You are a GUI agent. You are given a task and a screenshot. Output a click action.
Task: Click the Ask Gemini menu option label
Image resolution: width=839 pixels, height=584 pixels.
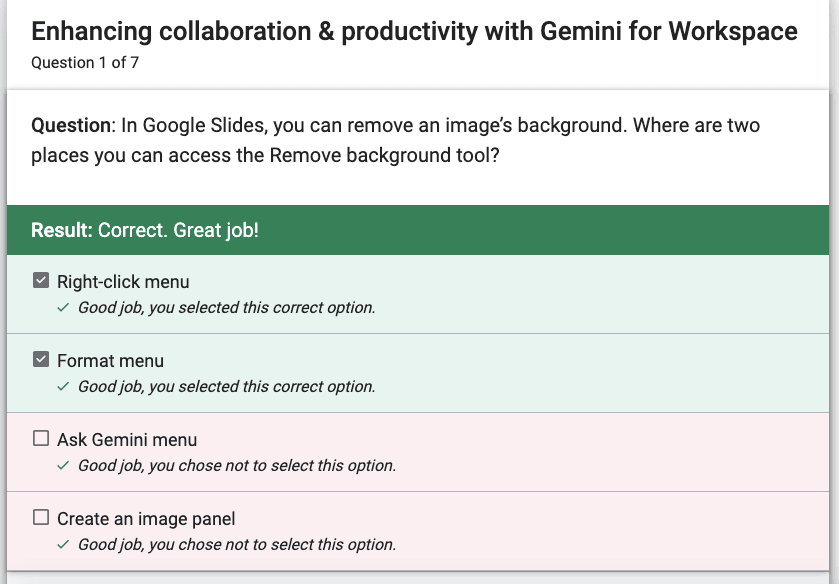[x=127, y=439]
